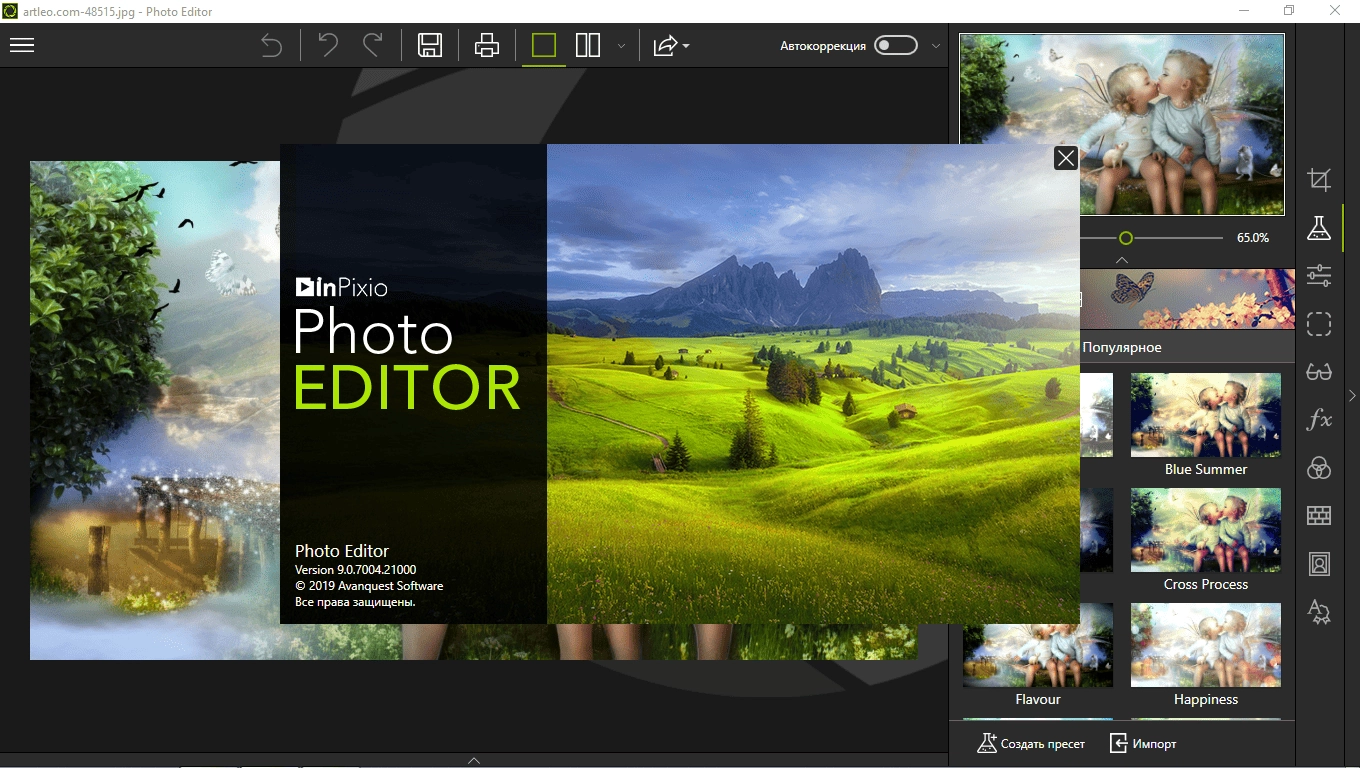Switch to single image view mode
Viewport: 1360px width, 768px height.
[x=544, y=45]
